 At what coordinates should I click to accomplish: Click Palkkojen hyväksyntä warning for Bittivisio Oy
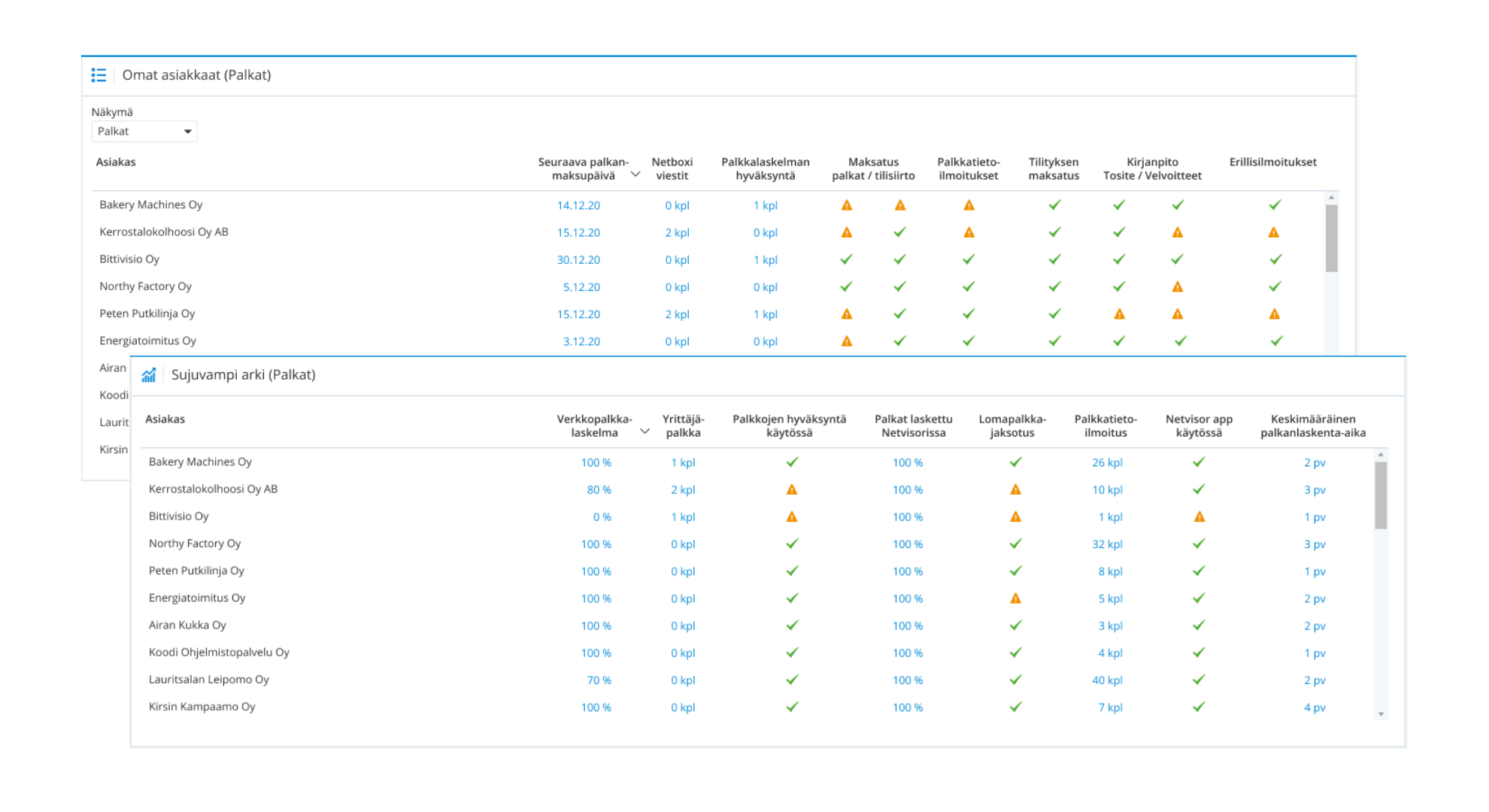tap(792, 517)
